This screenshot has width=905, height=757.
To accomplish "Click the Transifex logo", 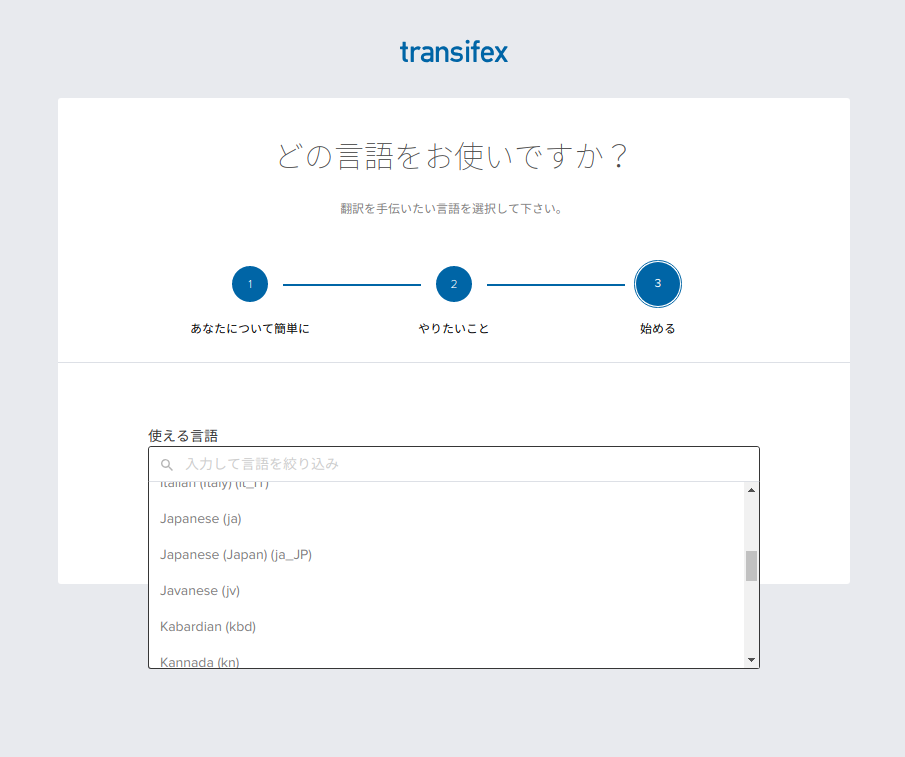I will coord(453,52).
